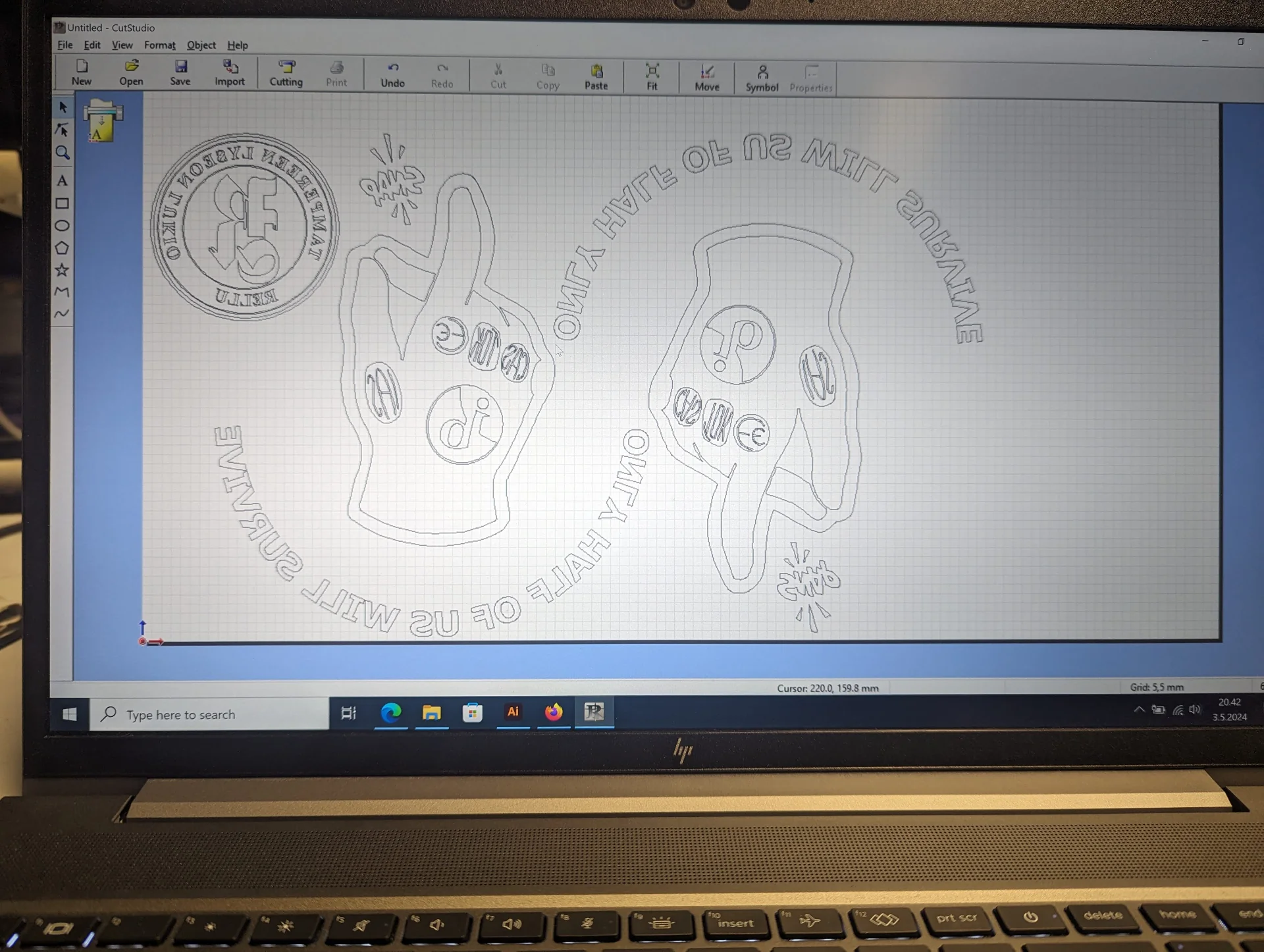Select the polyline drawing tool
The height and width of the screenshot is (952, 1264).
63,292
